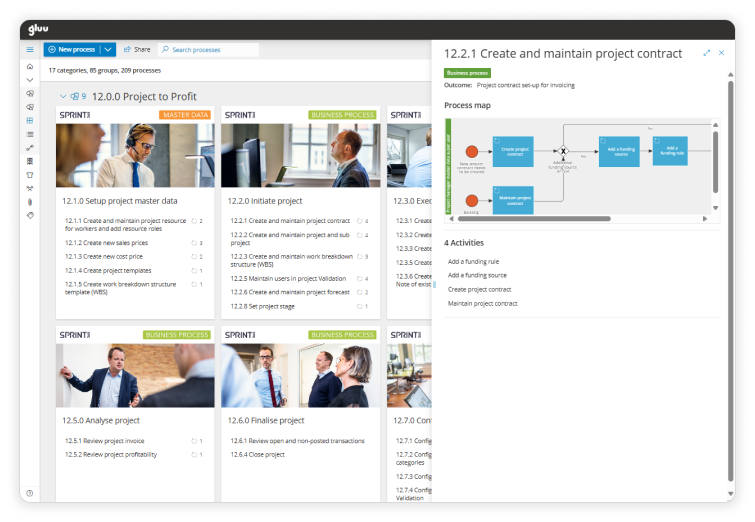Click the cycle count icon beside 12.2.8 Set project stage
Viewport: 755px width, 522px height.
point(360,306)
